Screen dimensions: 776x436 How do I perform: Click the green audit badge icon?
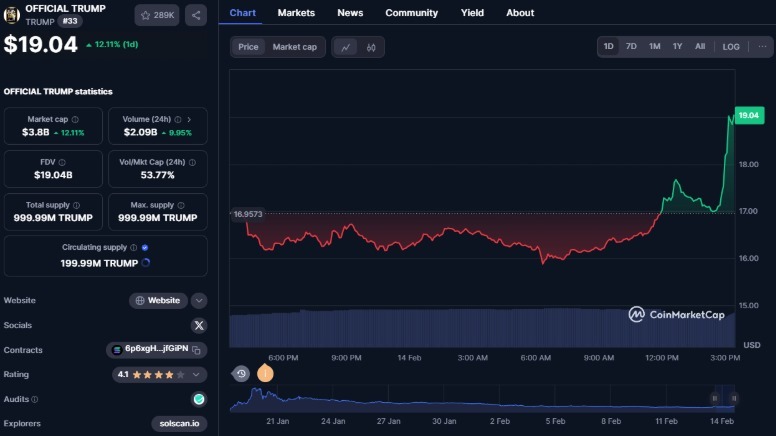[x=198, y=399]
